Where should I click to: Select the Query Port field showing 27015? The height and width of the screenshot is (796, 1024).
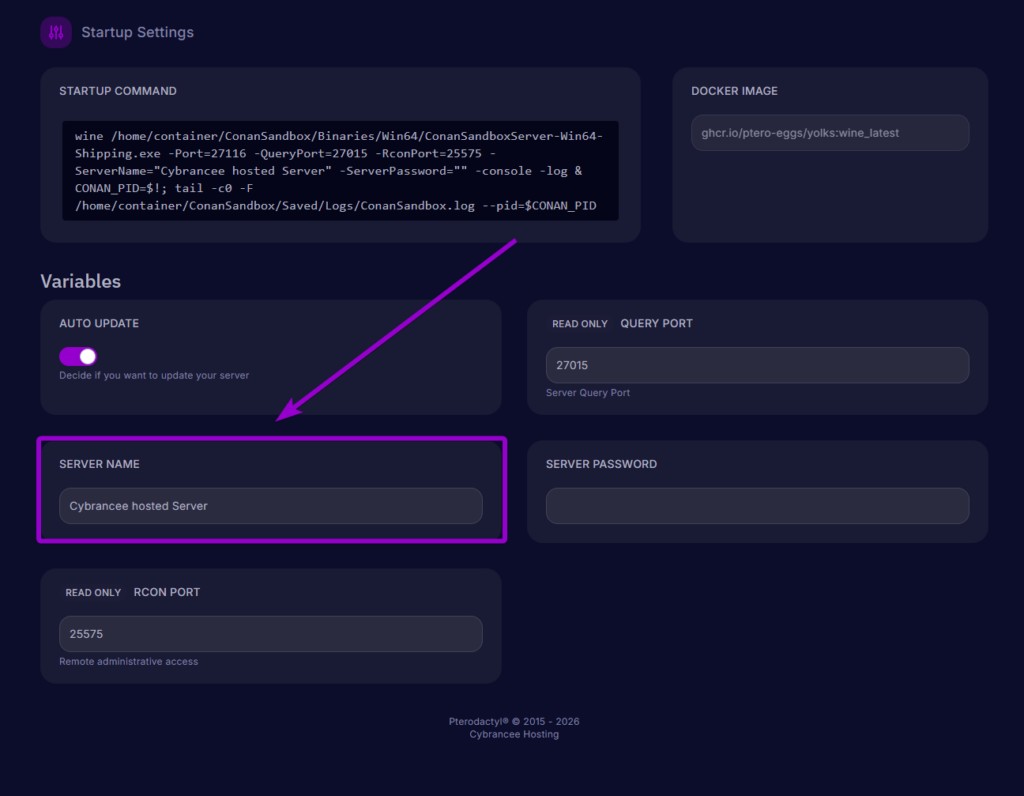[758, 365]
